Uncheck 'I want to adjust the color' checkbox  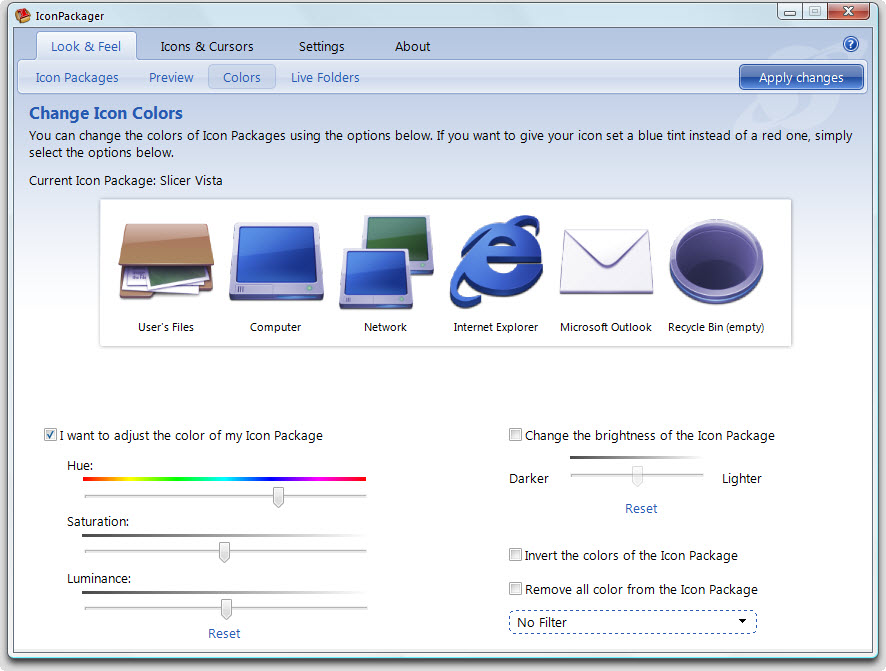(x=50, y=435)
